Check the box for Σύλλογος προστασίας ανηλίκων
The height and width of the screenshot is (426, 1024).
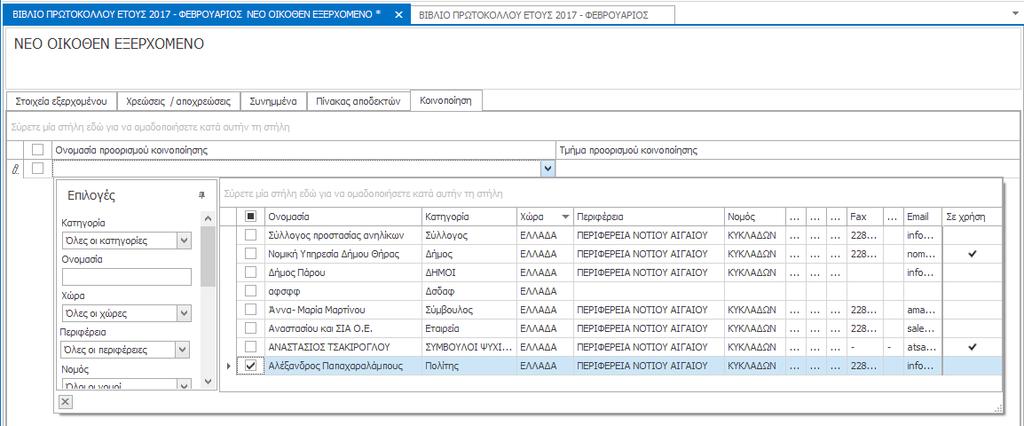pos(250,235)
